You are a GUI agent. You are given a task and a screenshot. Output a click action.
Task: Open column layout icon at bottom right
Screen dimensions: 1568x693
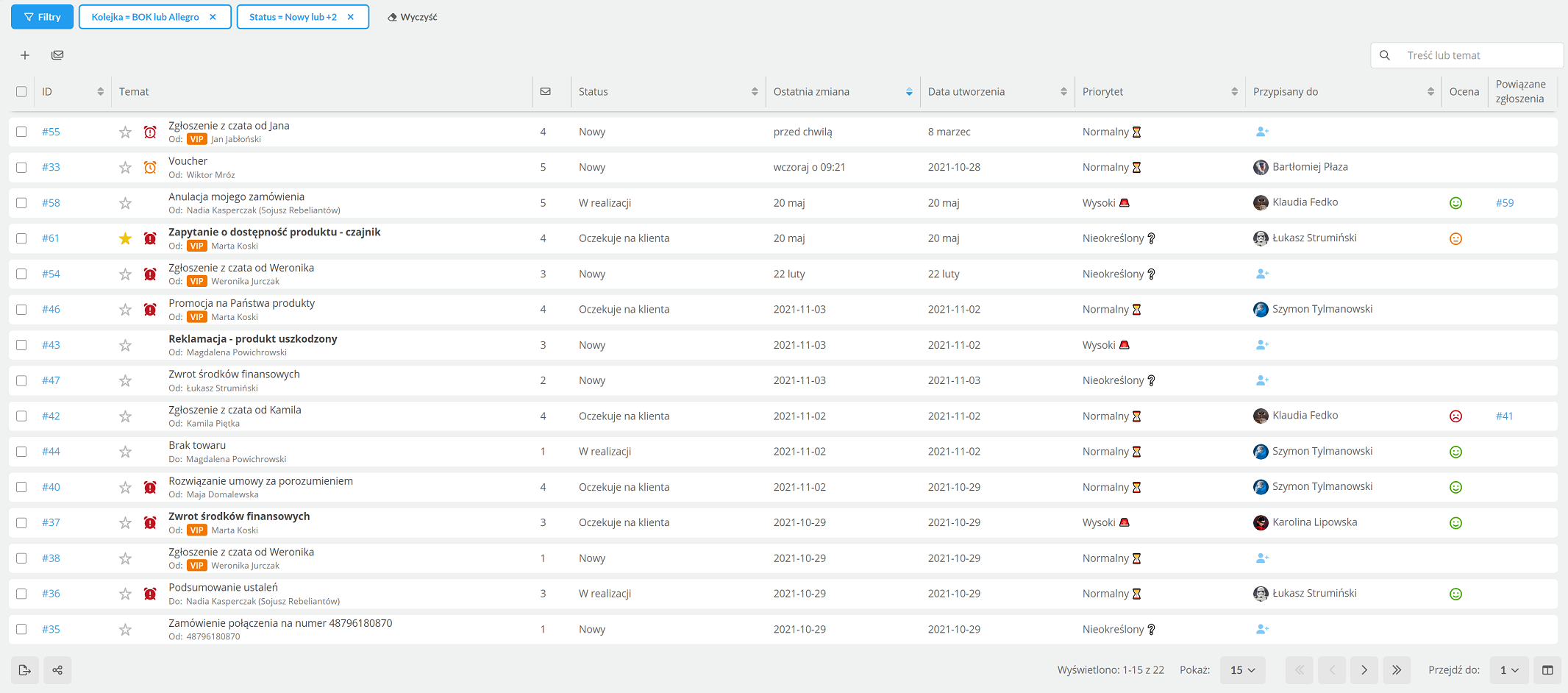pyautogui.click(x=1547, y=670)
